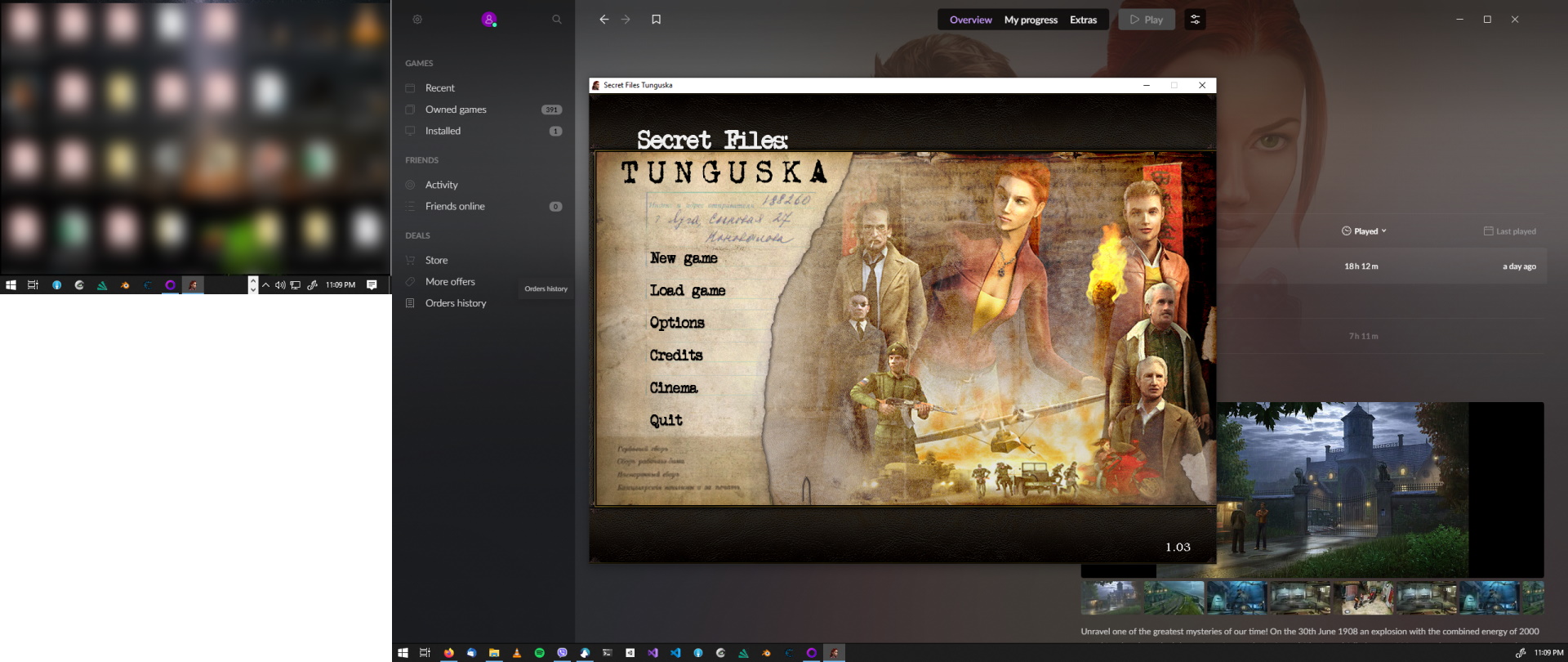
Task: Switch to the Overview tab
Action: 970,20
